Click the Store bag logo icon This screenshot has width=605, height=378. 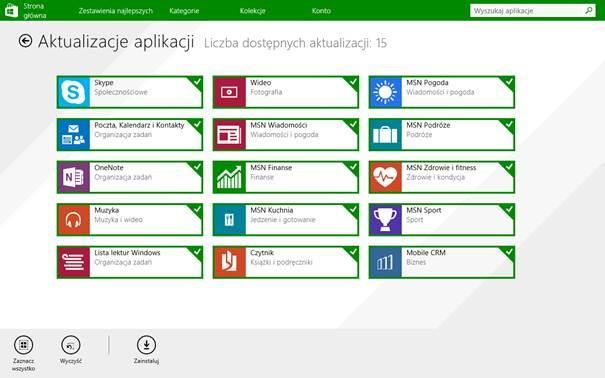click(11, 11)
